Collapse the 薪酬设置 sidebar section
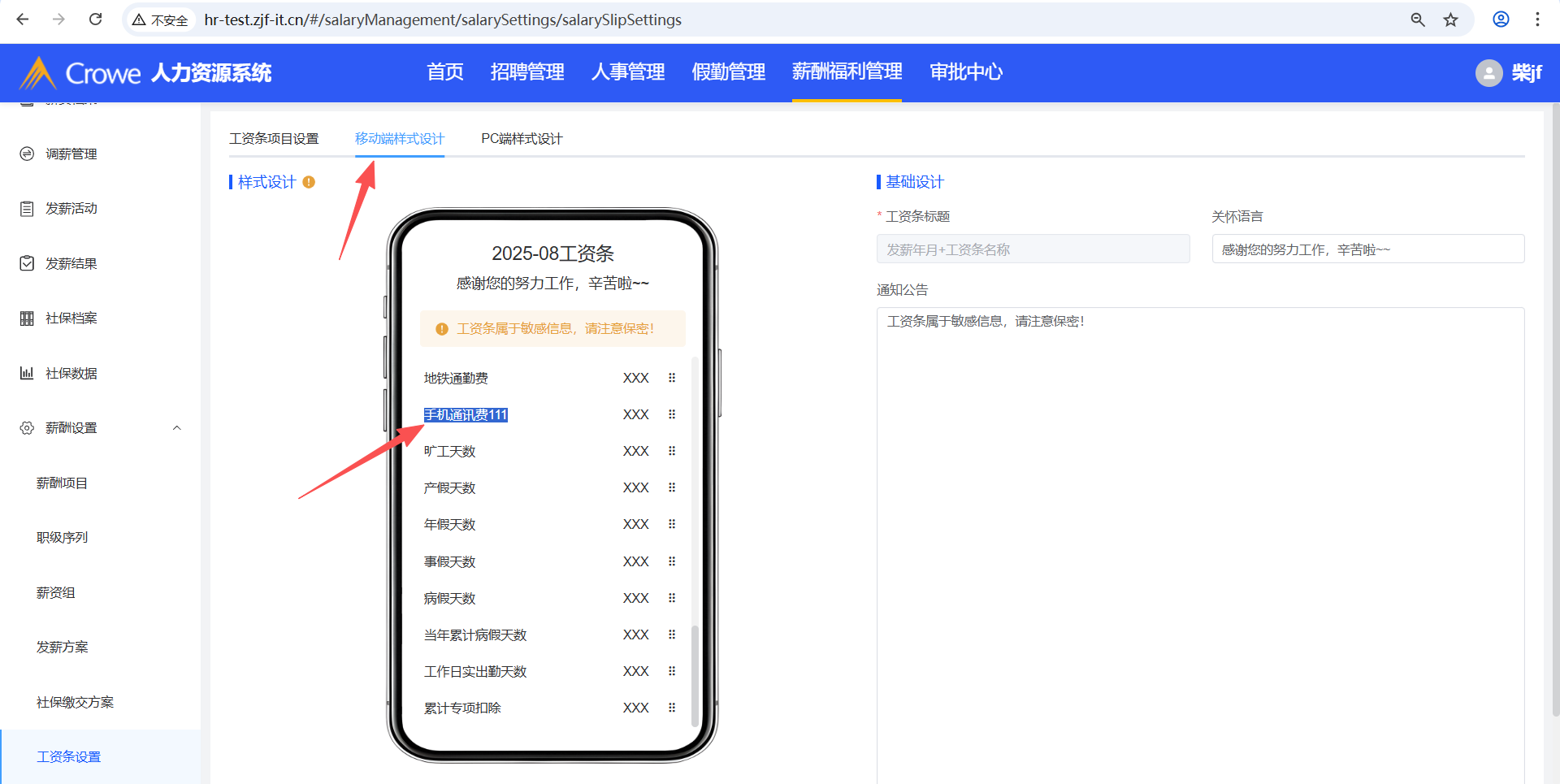The image size is (1560, 784). click(176, 428)
